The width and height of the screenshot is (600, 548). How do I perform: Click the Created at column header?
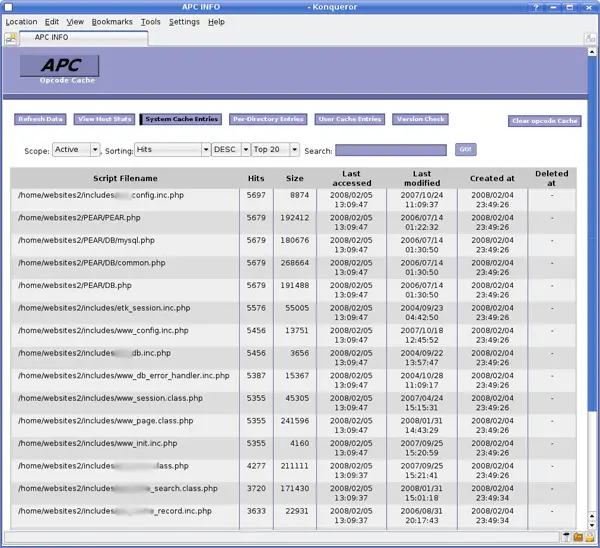pyautogui.click(x=492, y=178)
